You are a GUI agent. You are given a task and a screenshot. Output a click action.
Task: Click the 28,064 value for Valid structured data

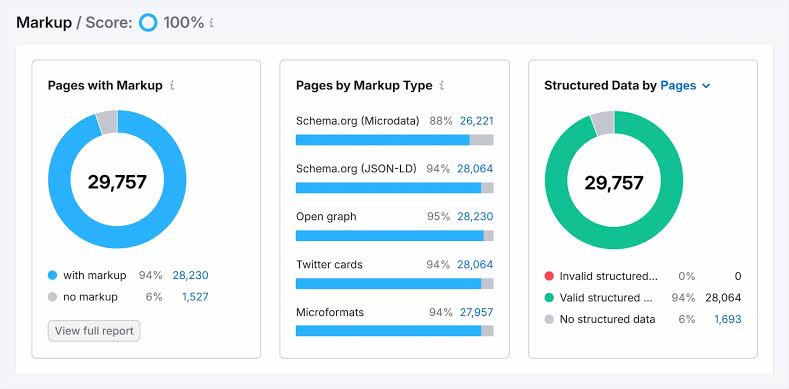click(723, 297)
